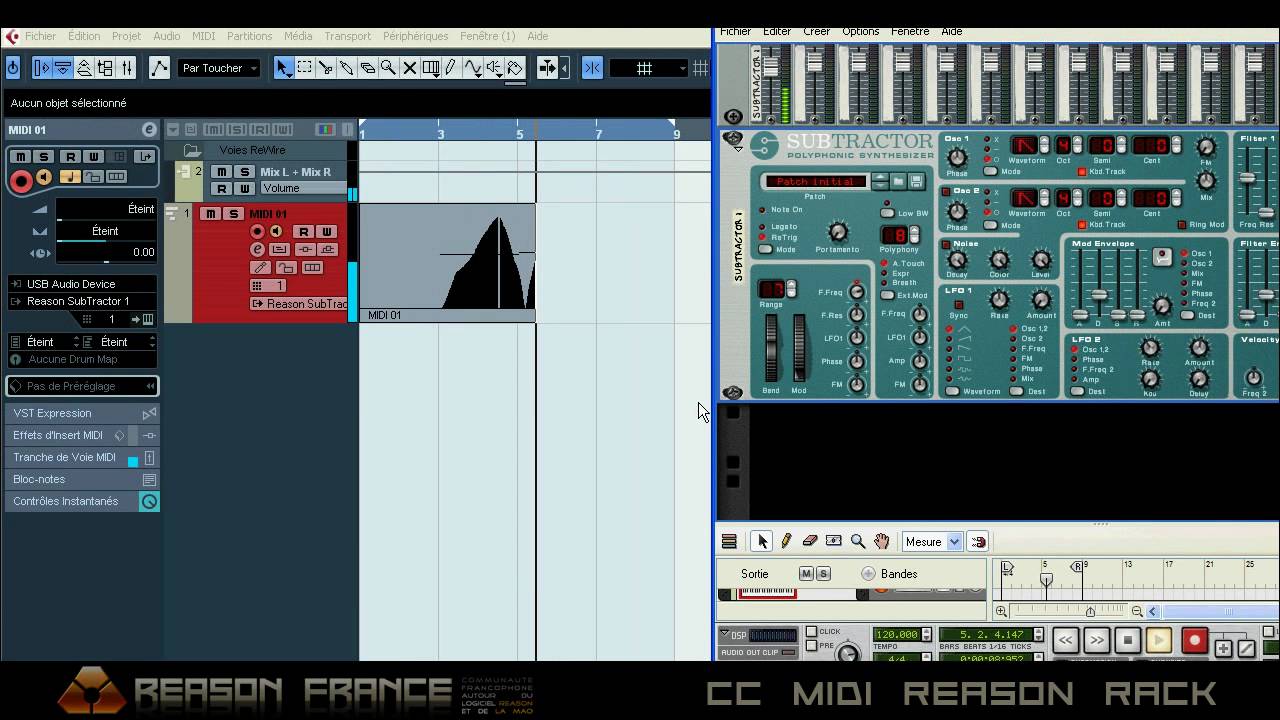Click the Reason transport Play button
Image resolution: width=1280 pixels, height=720 pixels.
click(1159, 640)
